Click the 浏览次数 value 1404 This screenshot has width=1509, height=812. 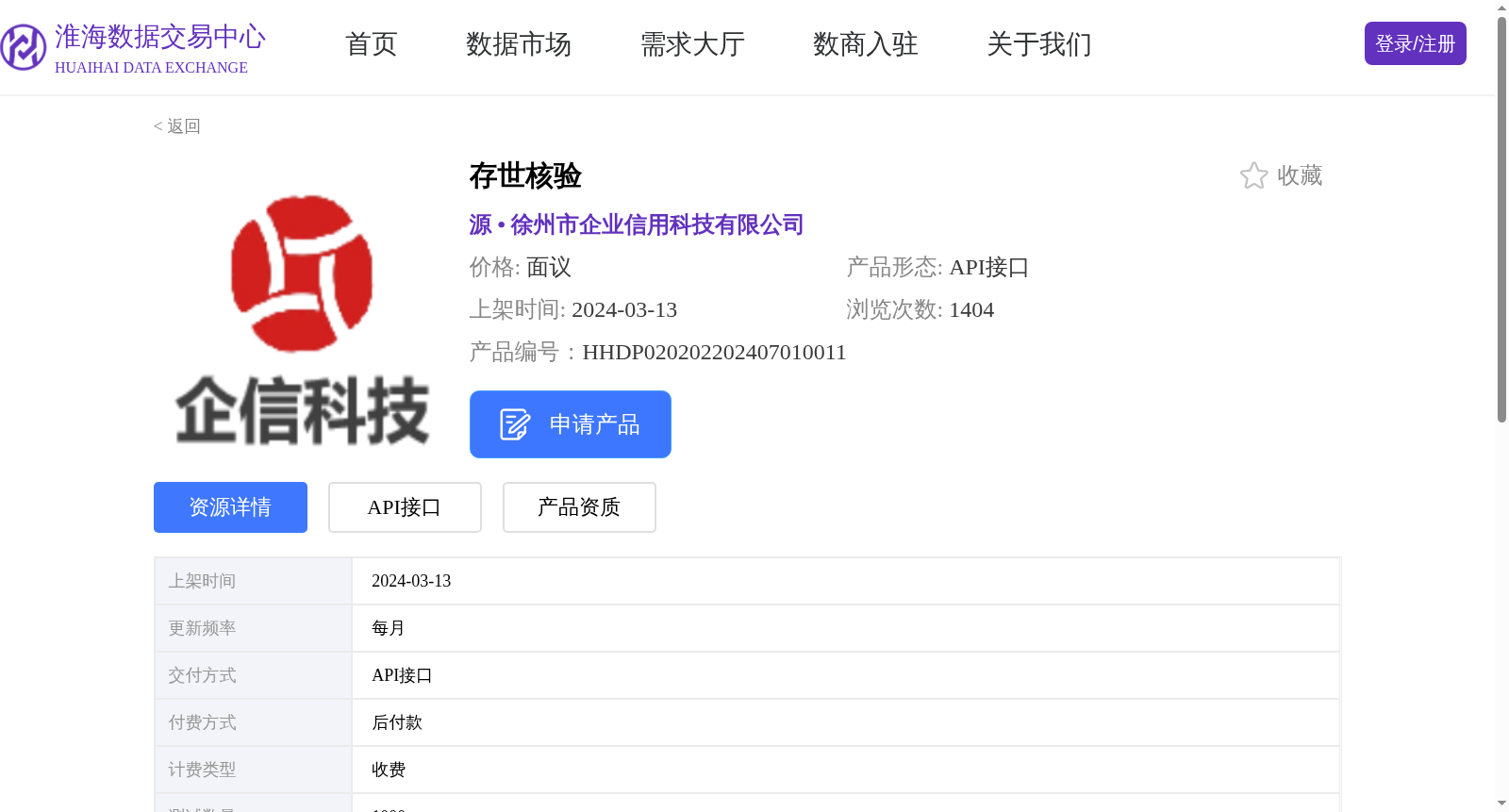(x=971, y=310)
